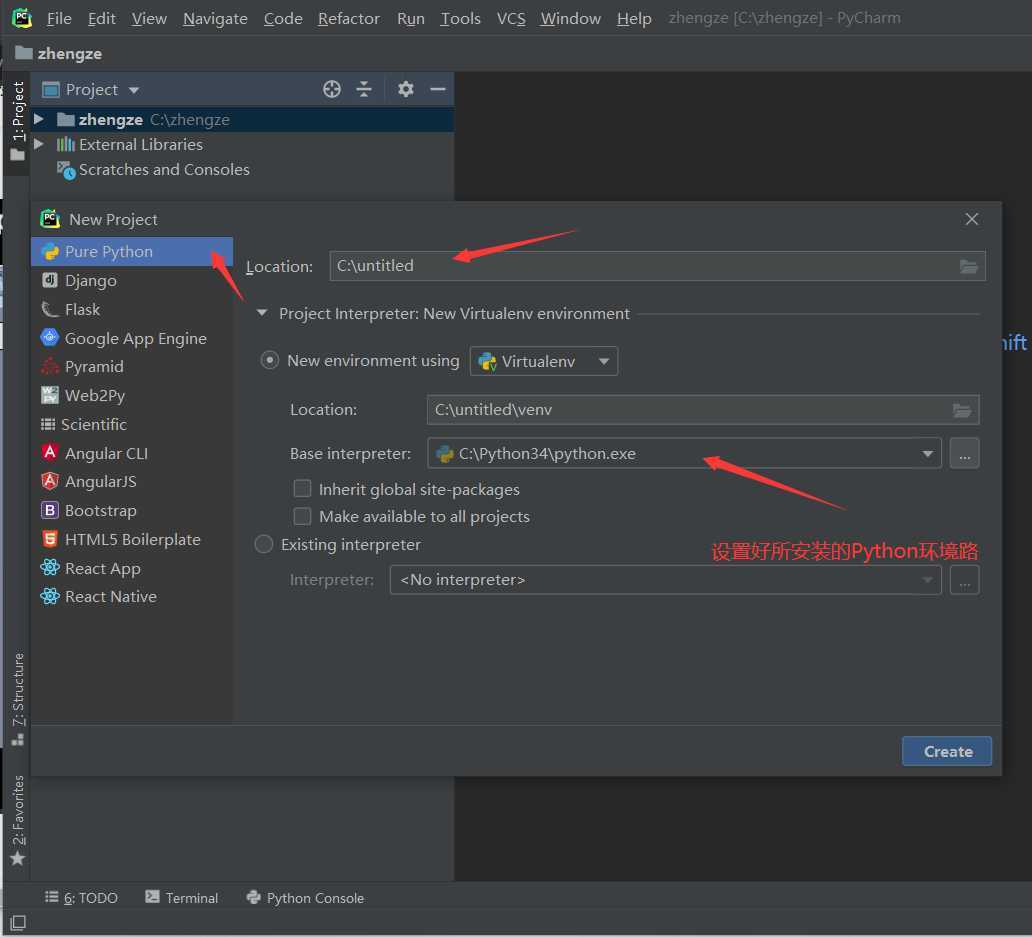Click the Create button
1032x937 pixels.
(x=946, y=751)
